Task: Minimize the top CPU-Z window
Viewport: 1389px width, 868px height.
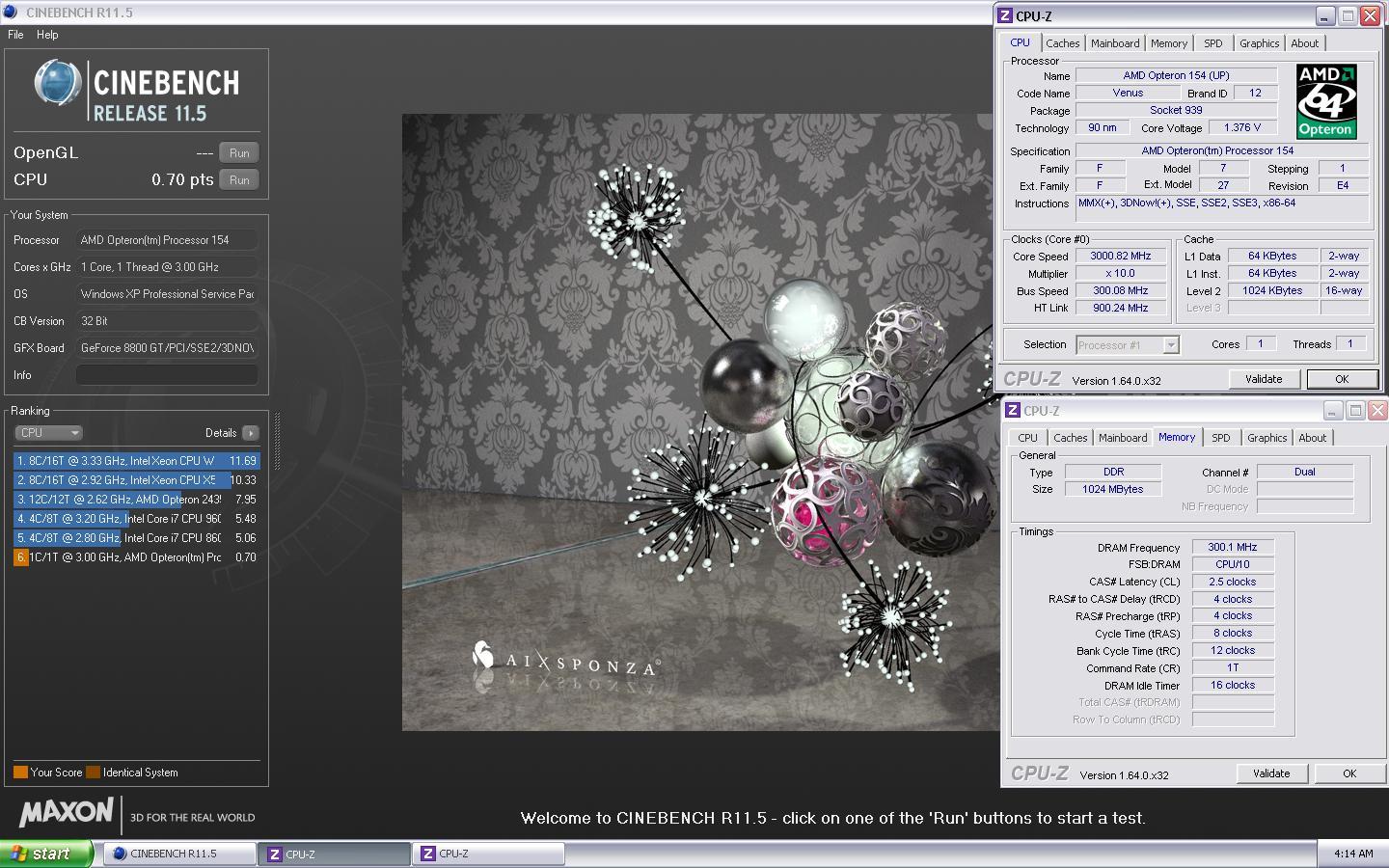Action: (x=1325, y=15)
